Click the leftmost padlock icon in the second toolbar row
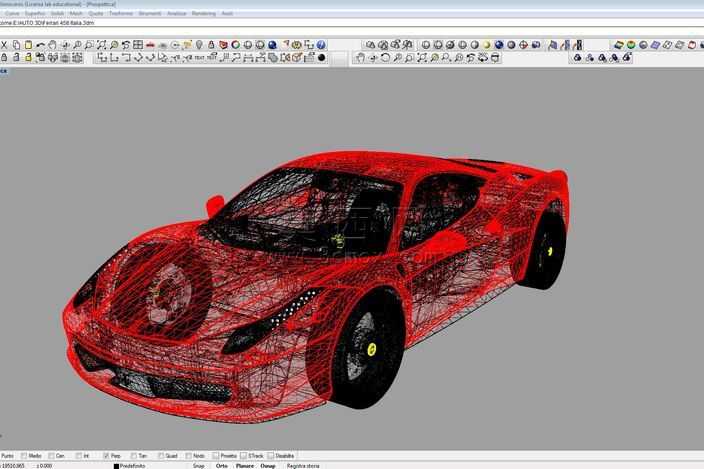 coord(4,57)
